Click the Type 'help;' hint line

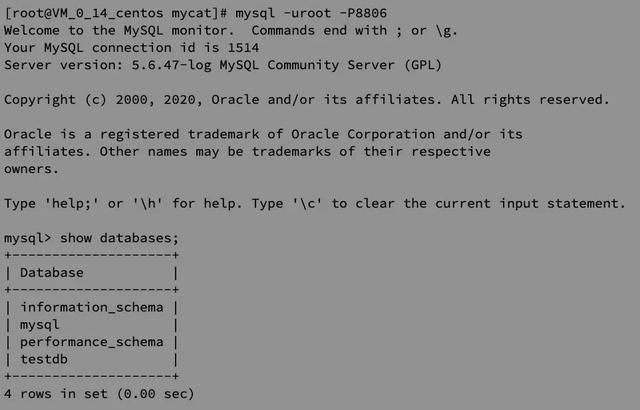[315, 203]
